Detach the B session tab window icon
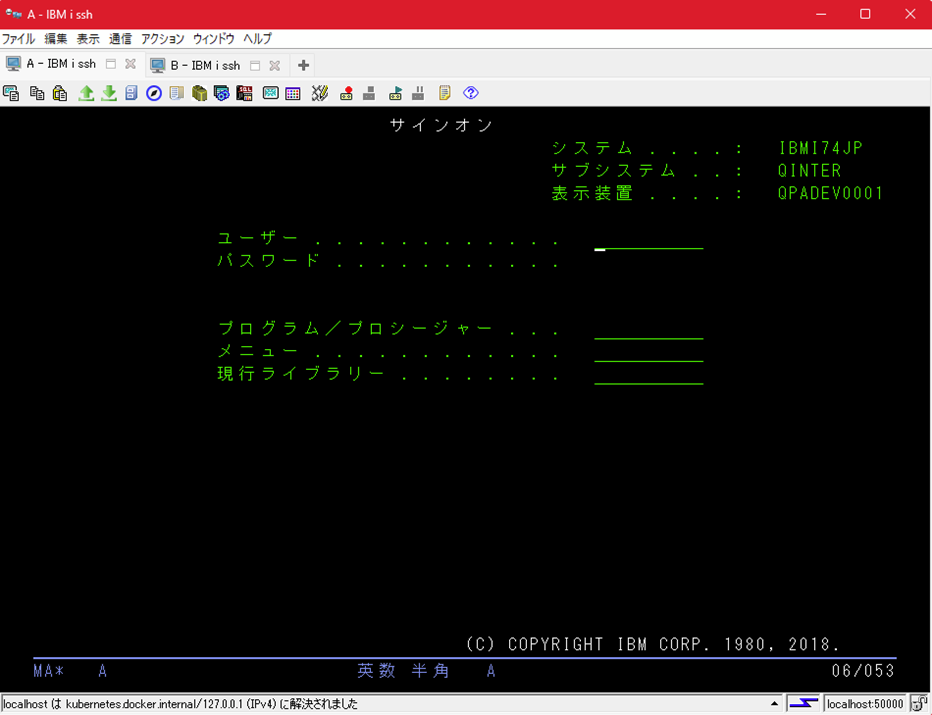Viewport: 932px width, 715px height. pyautogui.click(x=255, y=65)
